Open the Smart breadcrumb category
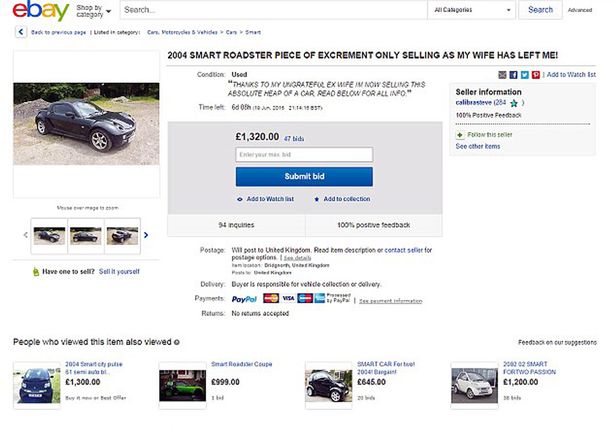This screenshot has width=615, height=428. click(x=253, y=33)
